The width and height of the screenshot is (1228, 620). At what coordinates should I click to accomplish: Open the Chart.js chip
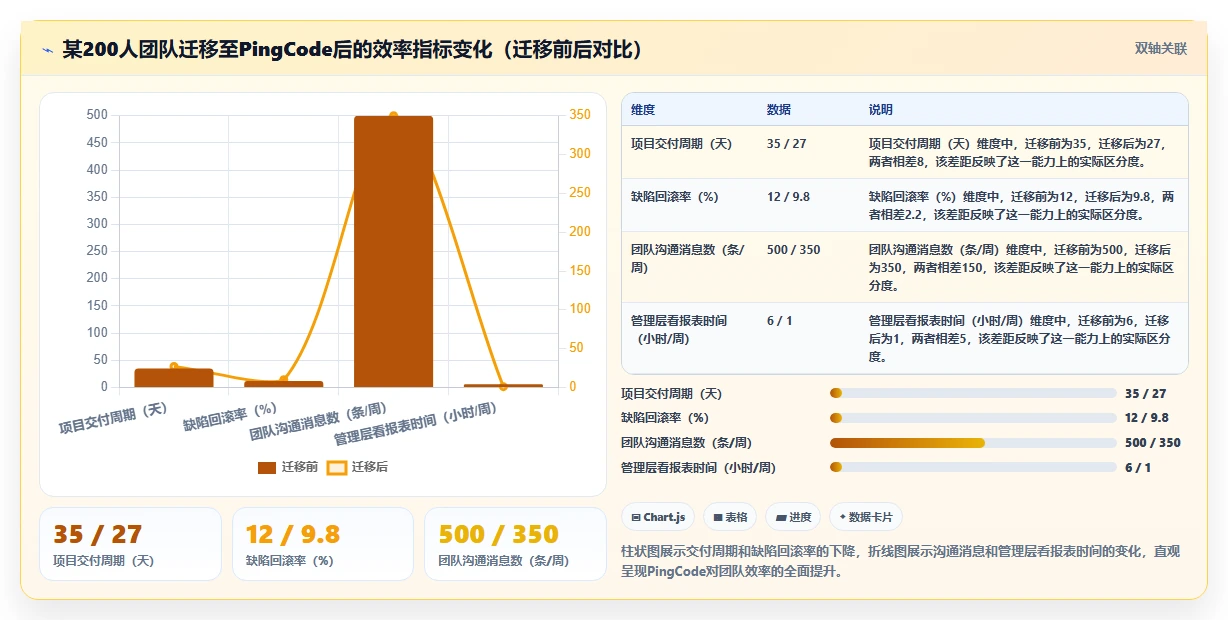pyautogui.click(x=657, y=517)
